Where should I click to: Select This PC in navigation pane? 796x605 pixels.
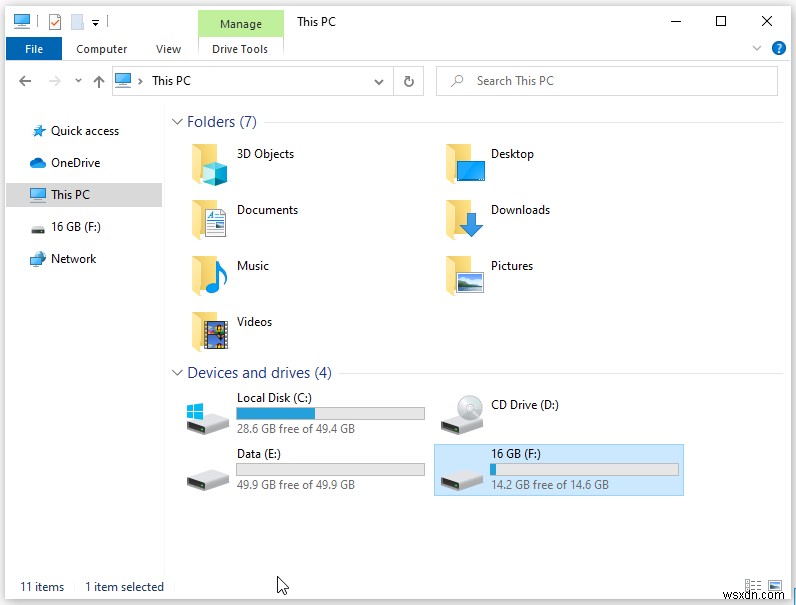click(84, 195)
